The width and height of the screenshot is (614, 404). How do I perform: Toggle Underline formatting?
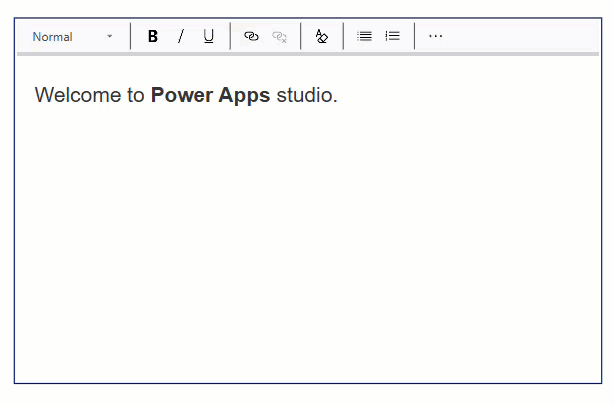click(208, 36)
